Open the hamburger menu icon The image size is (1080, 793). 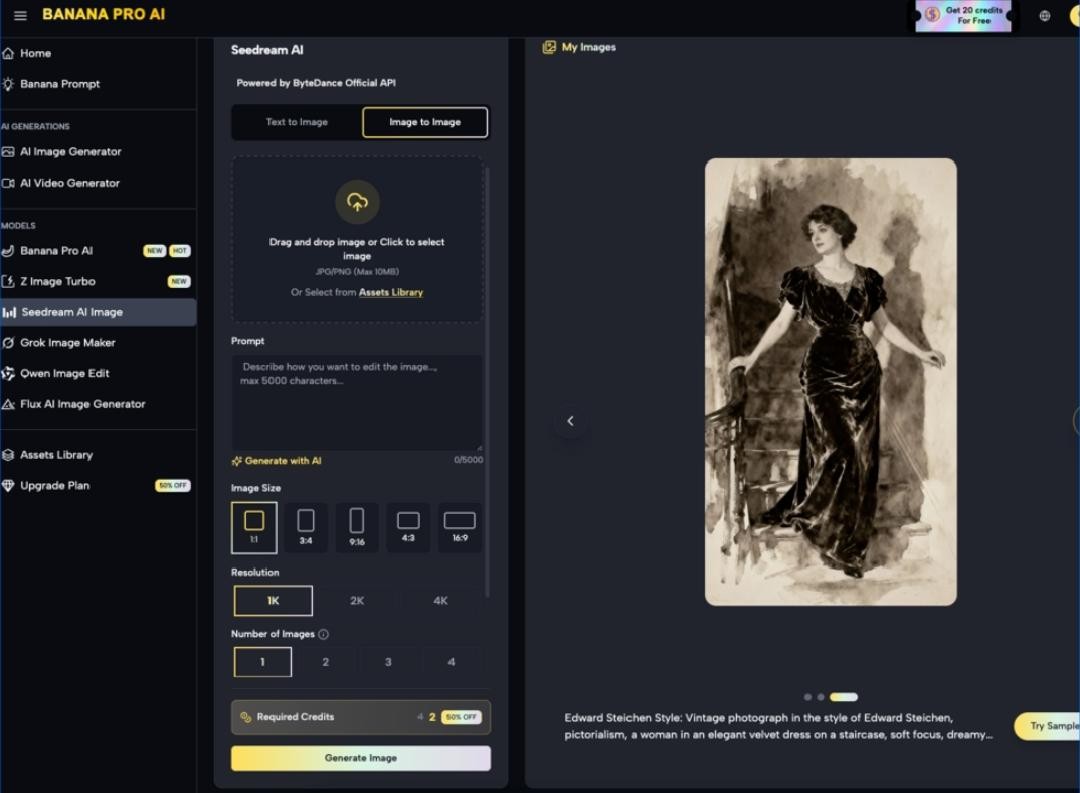(20, 15)
